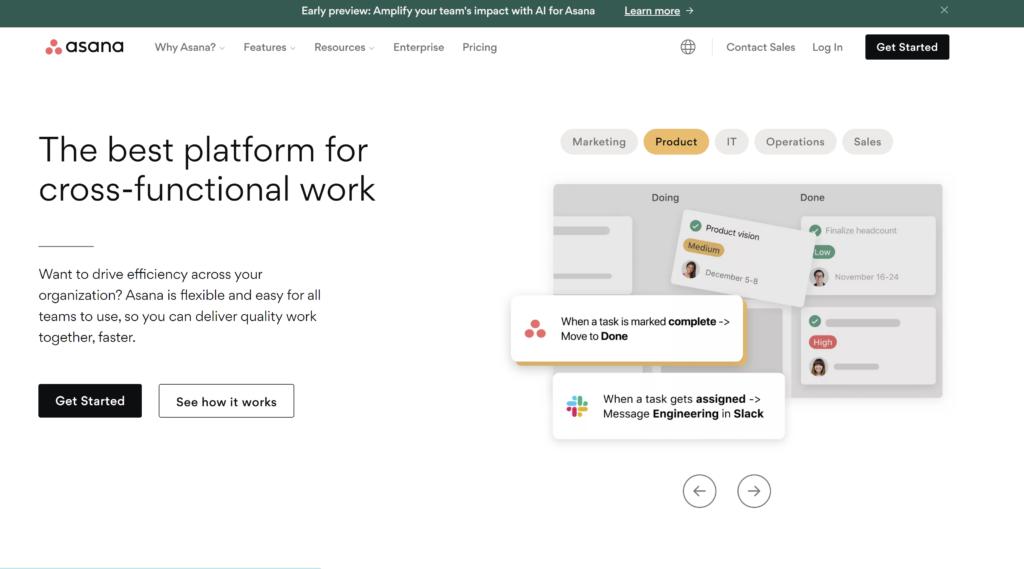Open the Pricing page
Screen dimensions: 1024x569
pos(479,47)
